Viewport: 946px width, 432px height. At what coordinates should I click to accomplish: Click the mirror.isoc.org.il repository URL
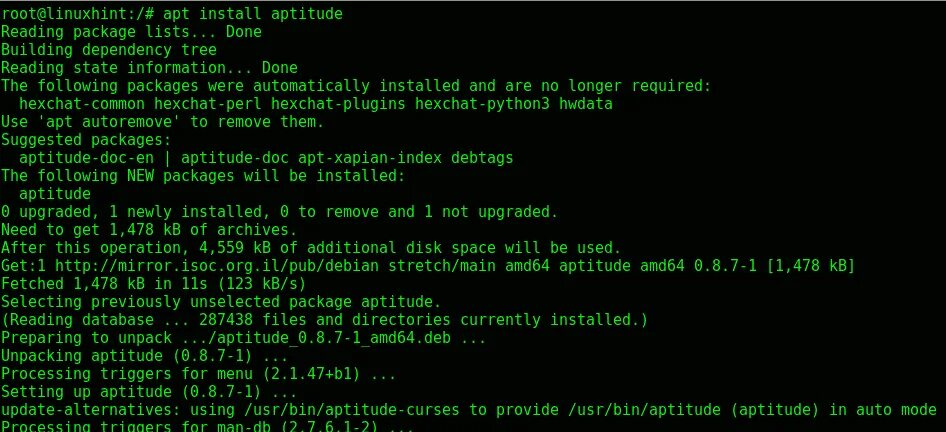coord(217,265)
